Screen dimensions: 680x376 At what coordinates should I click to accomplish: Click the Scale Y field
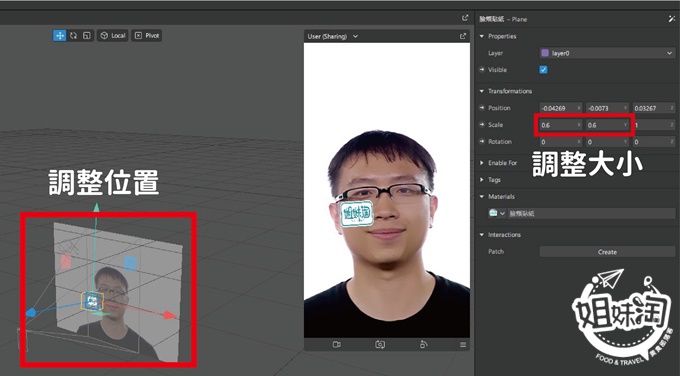tap(608, 125)
